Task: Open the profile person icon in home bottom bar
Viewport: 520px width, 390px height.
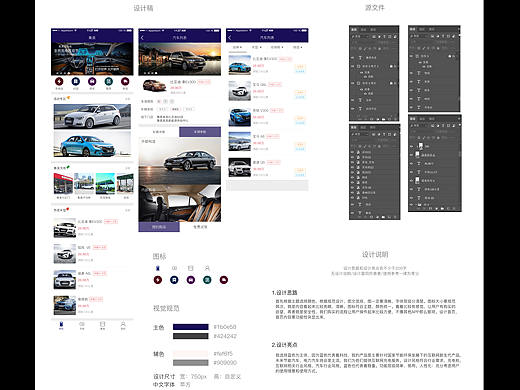Action: 123,325
